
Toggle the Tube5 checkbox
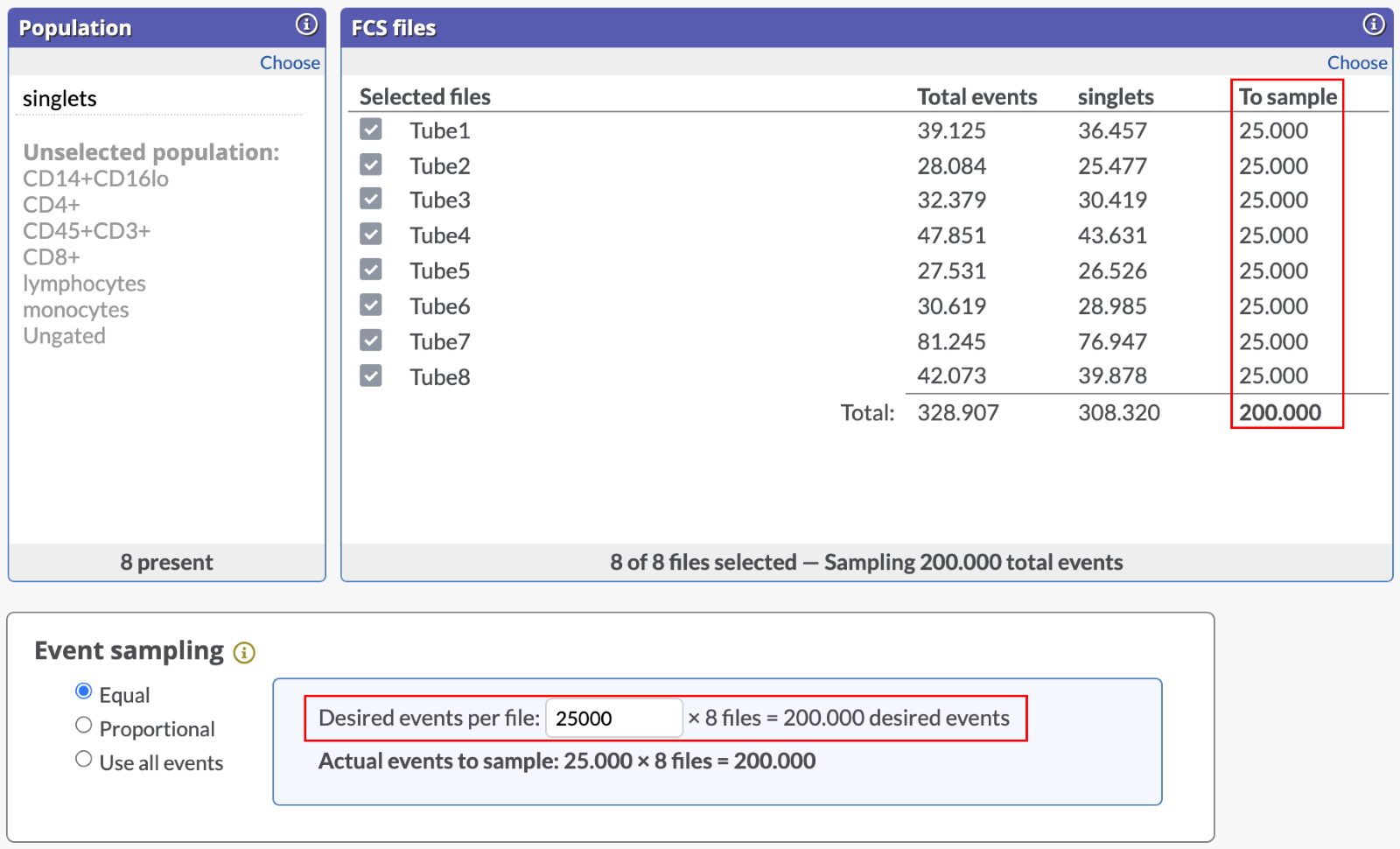click(371, 270)
